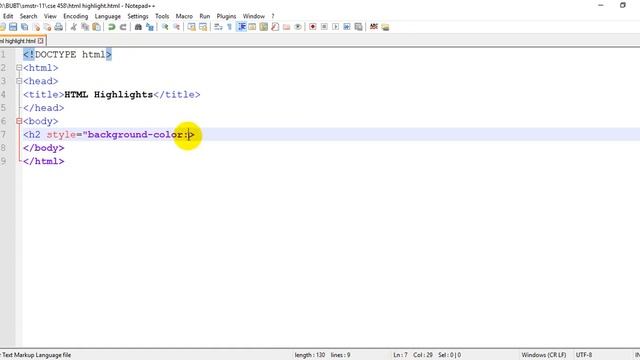Open the Replace dialog from the toolbar
The width and height of the screenshot is (640, 360).
coord(150,27)
